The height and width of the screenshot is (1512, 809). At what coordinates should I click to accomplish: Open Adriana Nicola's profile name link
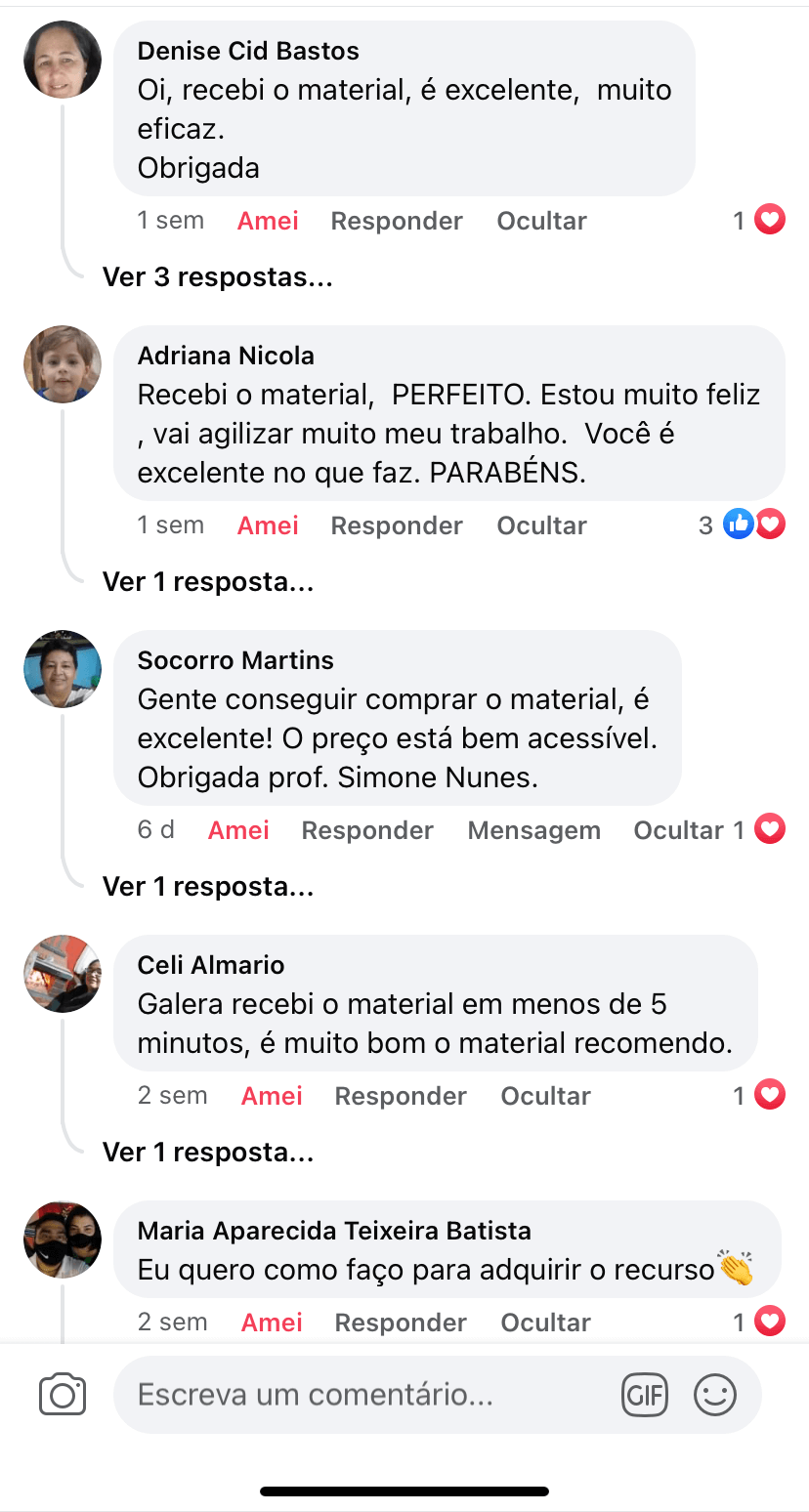(x=226, y=356)
